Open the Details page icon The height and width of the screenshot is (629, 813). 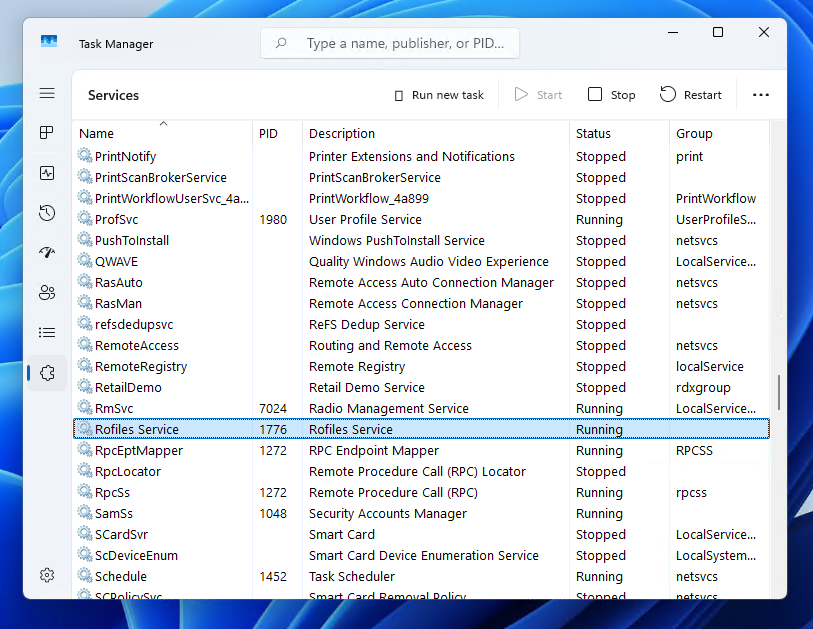point(47,332)
